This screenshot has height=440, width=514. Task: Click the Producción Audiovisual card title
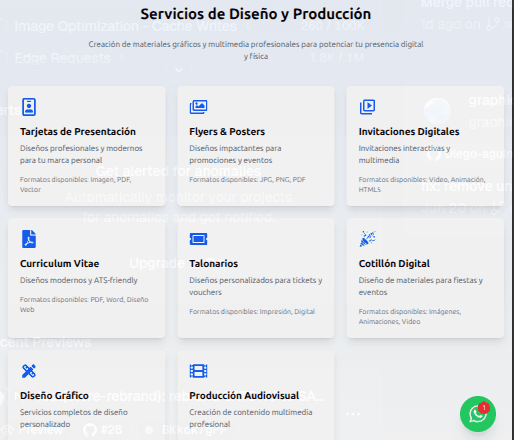pyautogui.click(x=244, y=396)
